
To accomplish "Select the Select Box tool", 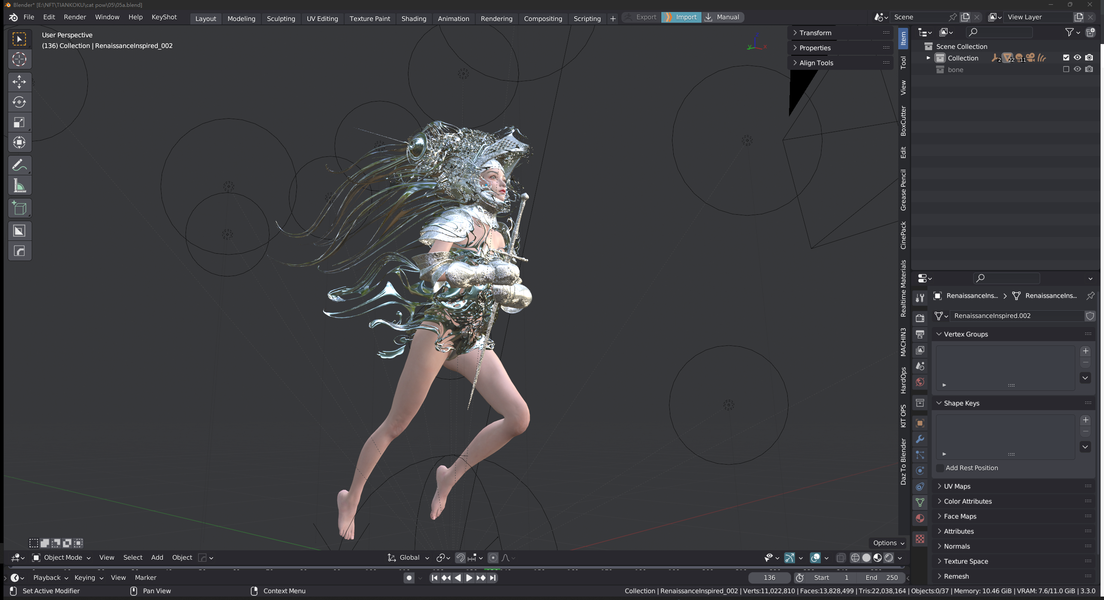I will click(x=19, y=39).
